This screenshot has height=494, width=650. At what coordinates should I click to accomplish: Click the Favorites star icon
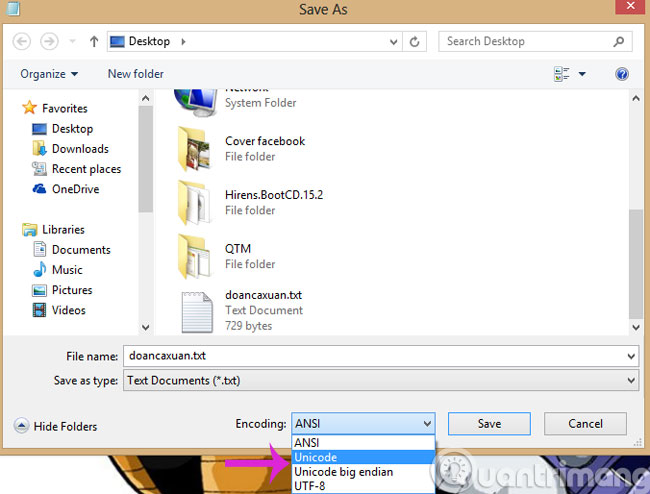click(29, 108)
